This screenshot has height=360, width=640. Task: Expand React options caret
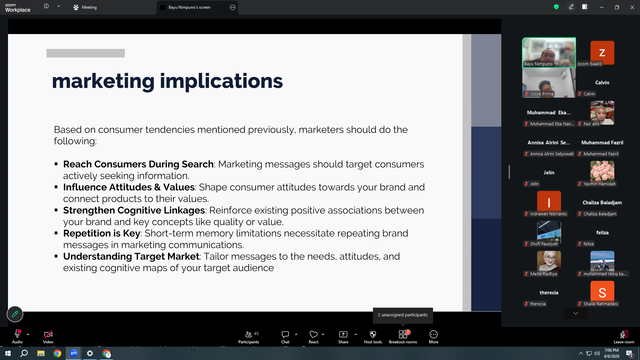coord(323,334)
